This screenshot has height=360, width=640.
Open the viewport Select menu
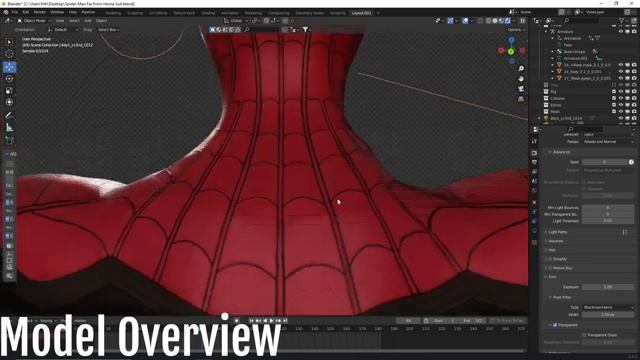tap(74, 20)
